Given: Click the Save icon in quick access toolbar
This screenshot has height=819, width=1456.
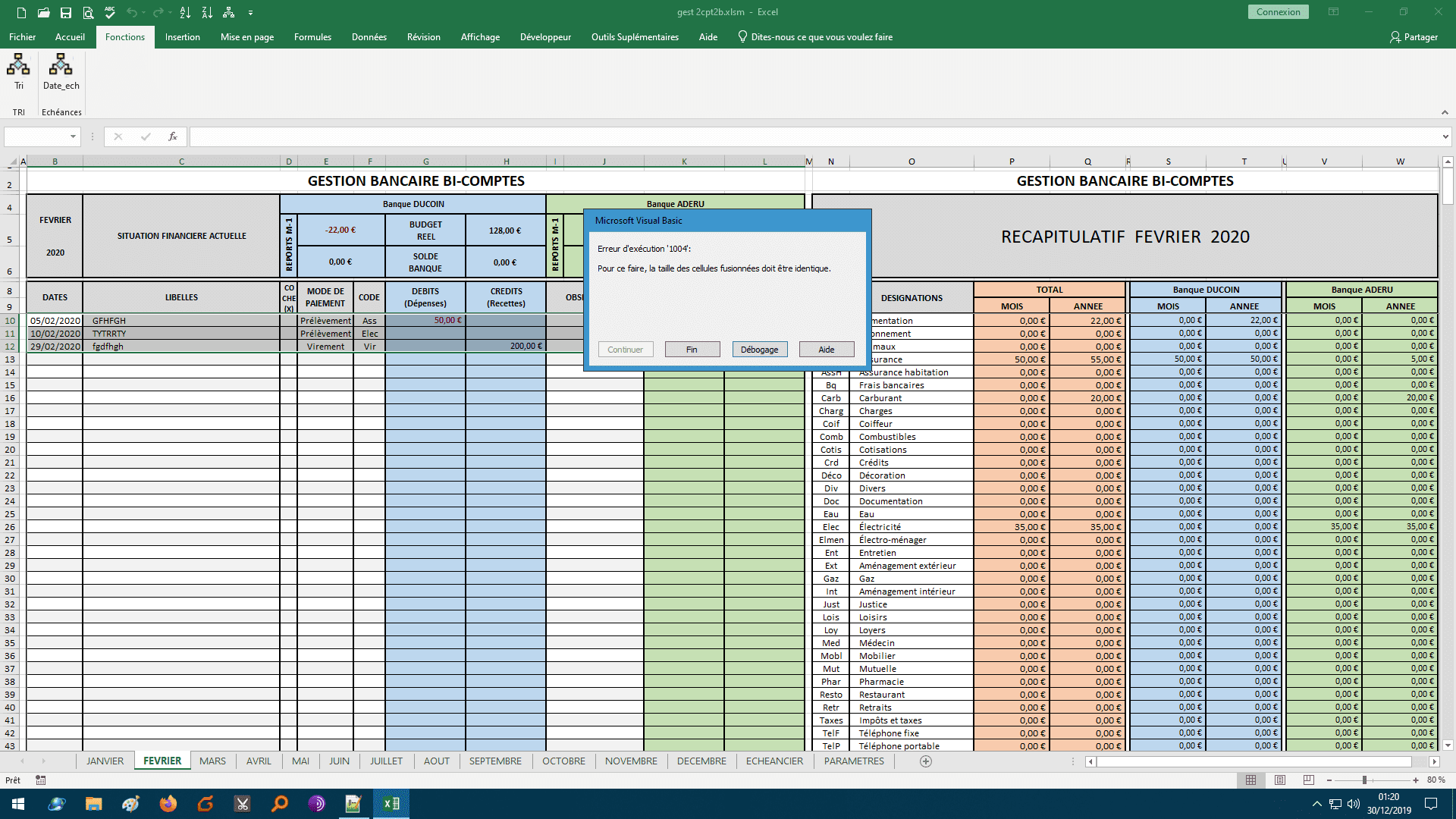Looking at the screenshot, I should (x=66, y=13).
